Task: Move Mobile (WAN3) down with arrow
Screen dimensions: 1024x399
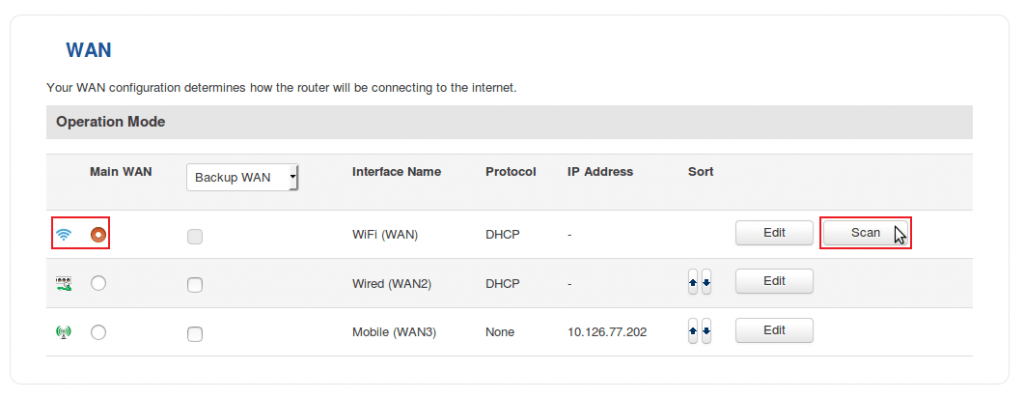Action: (x=706, y=331)
